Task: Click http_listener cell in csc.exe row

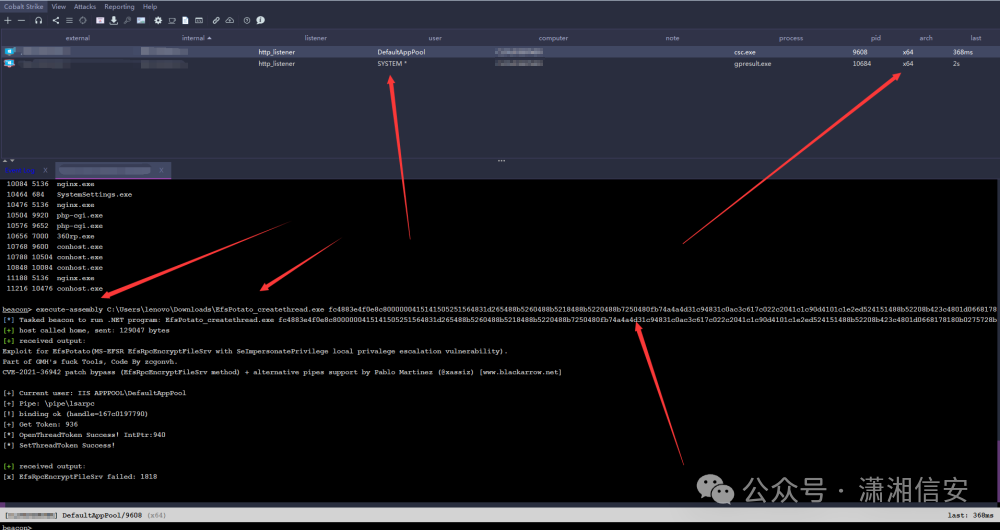Action: [276, 52]
